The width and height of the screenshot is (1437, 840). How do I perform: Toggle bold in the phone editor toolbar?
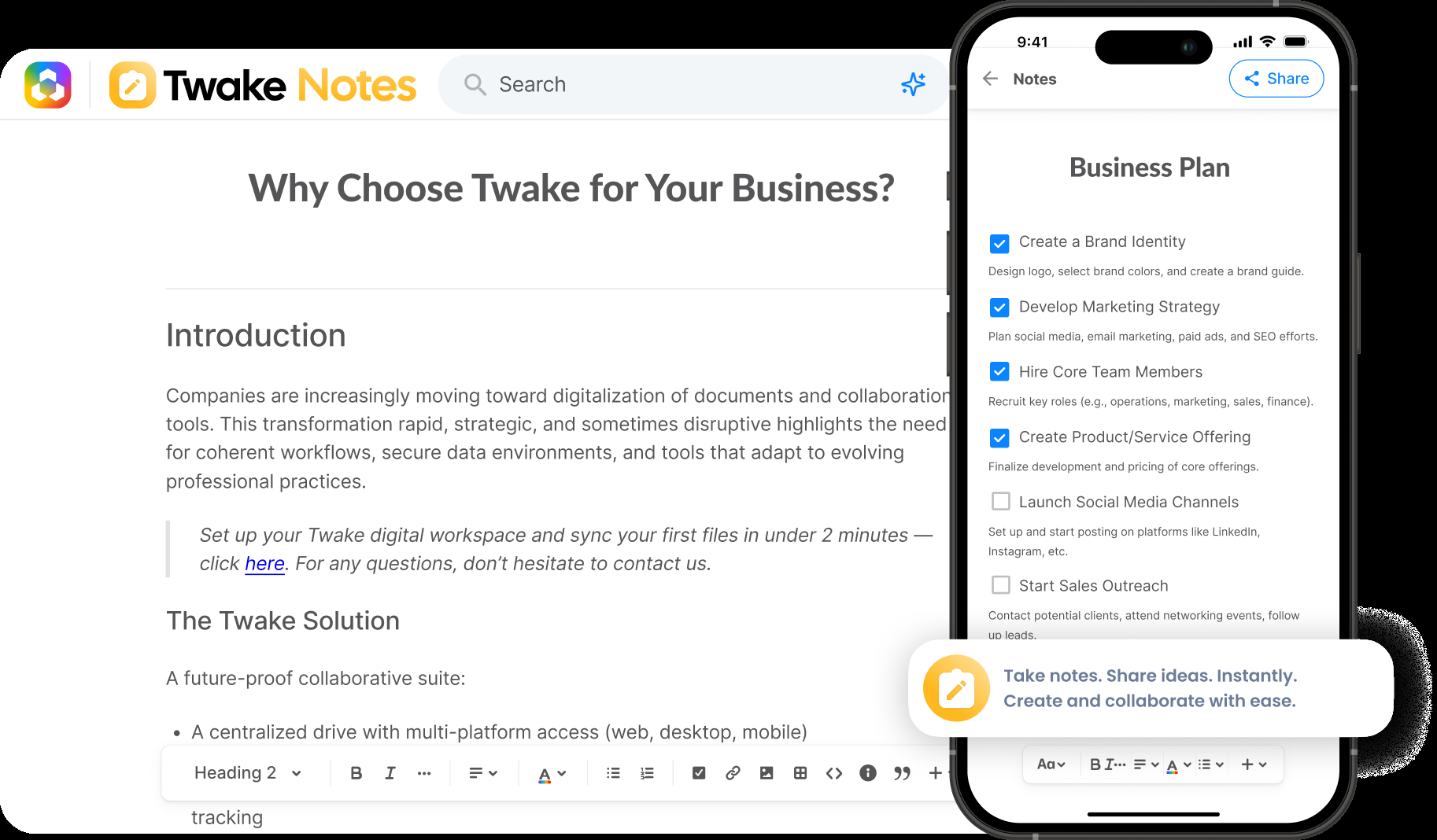[1095, 764]
